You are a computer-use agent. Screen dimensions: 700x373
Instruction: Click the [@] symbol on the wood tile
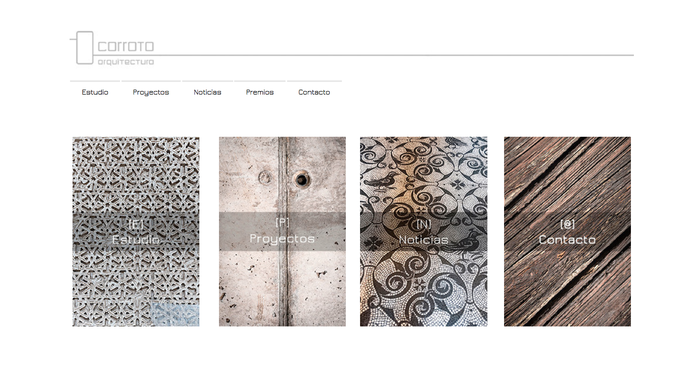567,224
